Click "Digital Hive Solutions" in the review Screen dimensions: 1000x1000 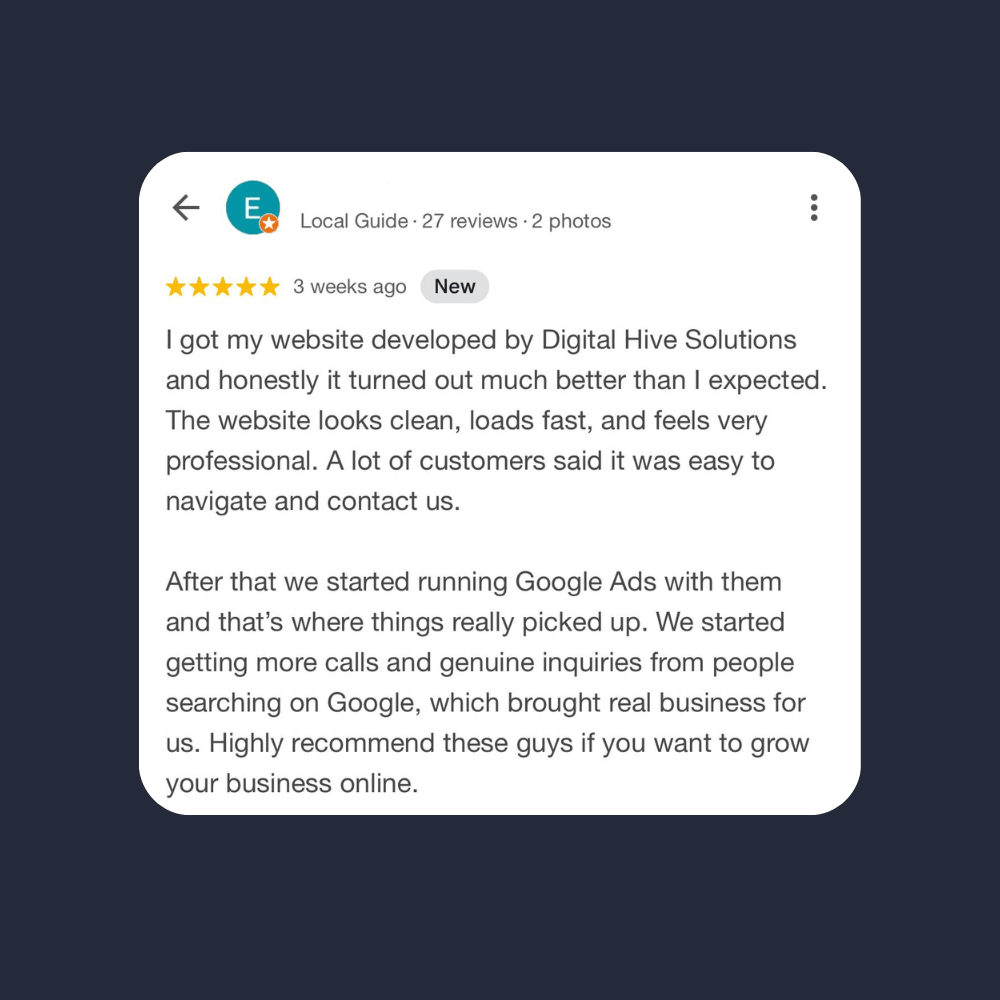668,340
